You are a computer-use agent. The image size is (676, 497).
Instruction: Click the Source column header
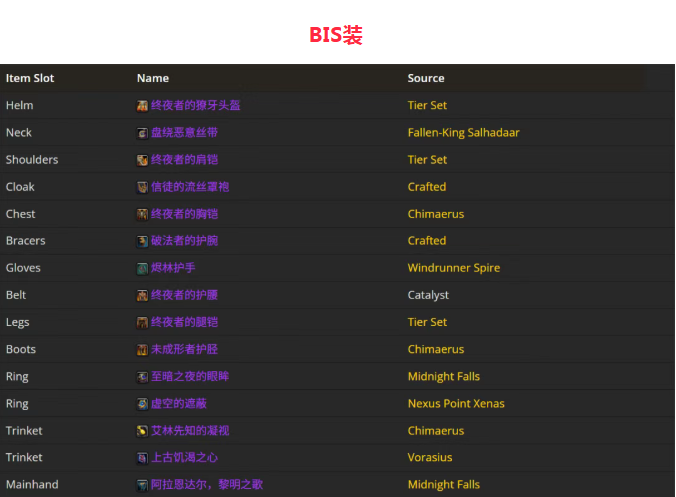(x=426, y=78)
